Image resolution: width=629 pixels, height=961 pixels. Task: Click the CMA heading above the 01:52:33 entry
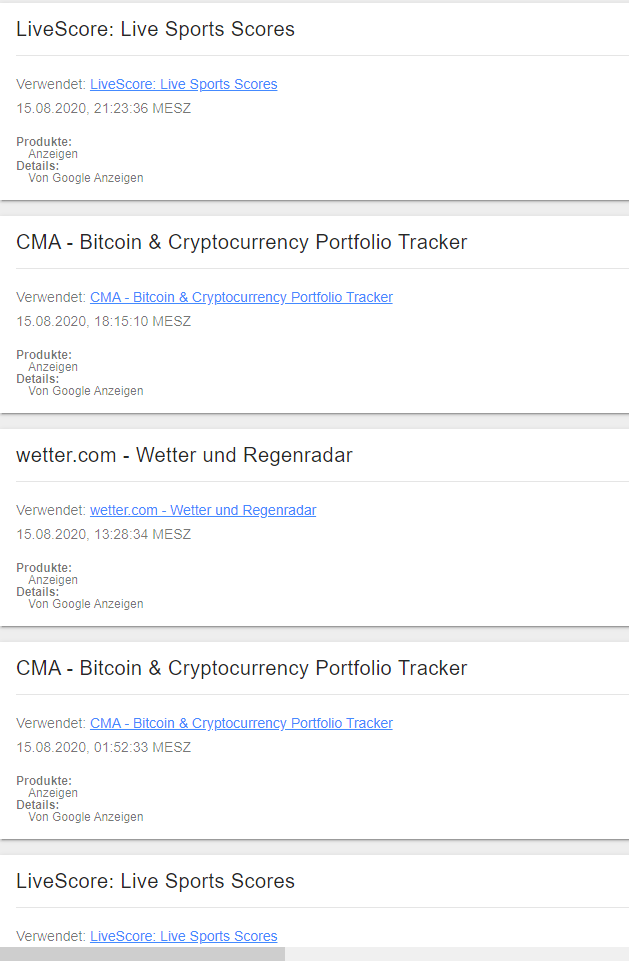[241, 668]
